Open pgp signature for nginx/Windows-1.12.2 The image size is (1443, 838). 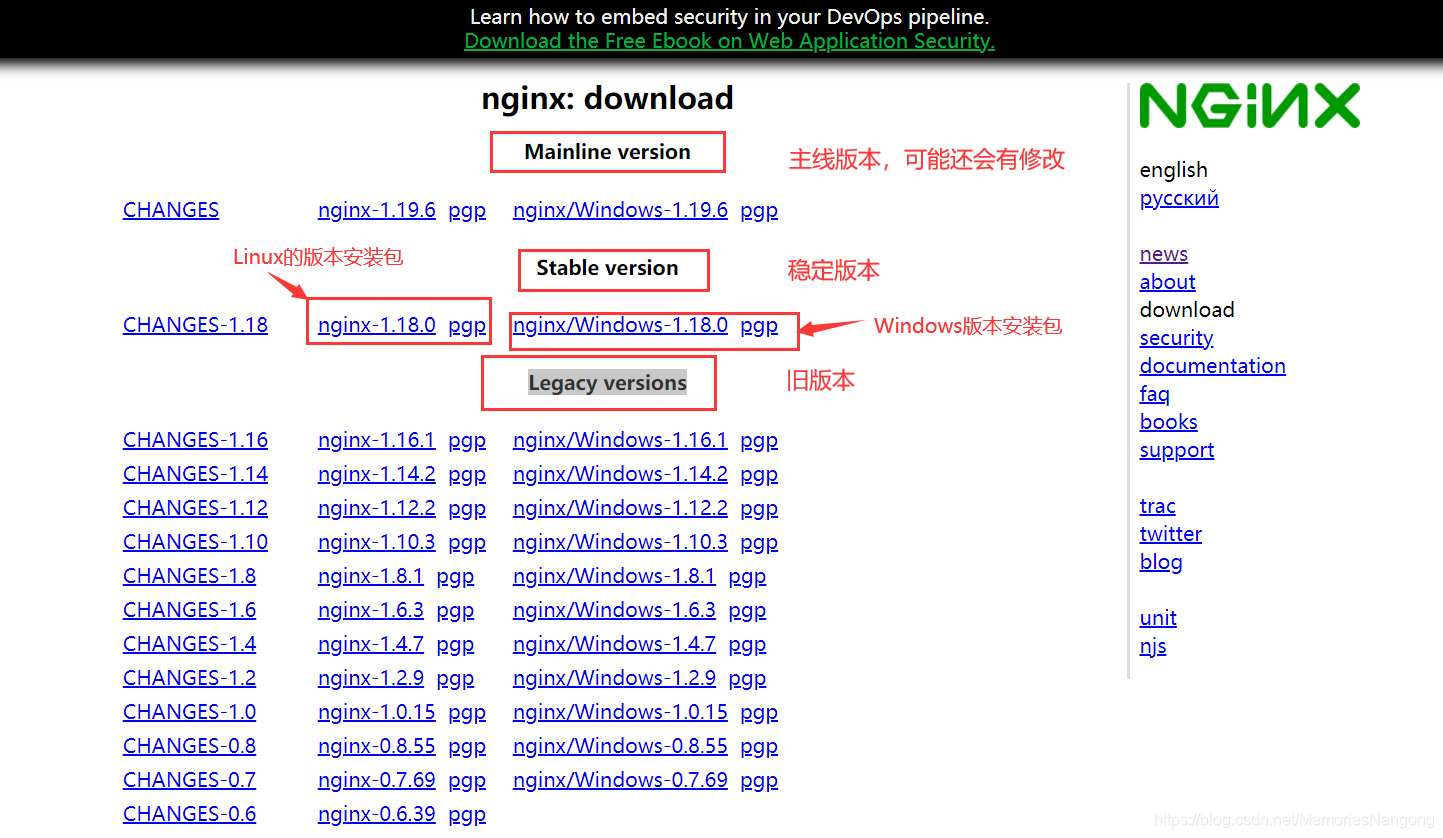(x=759, y=509)
